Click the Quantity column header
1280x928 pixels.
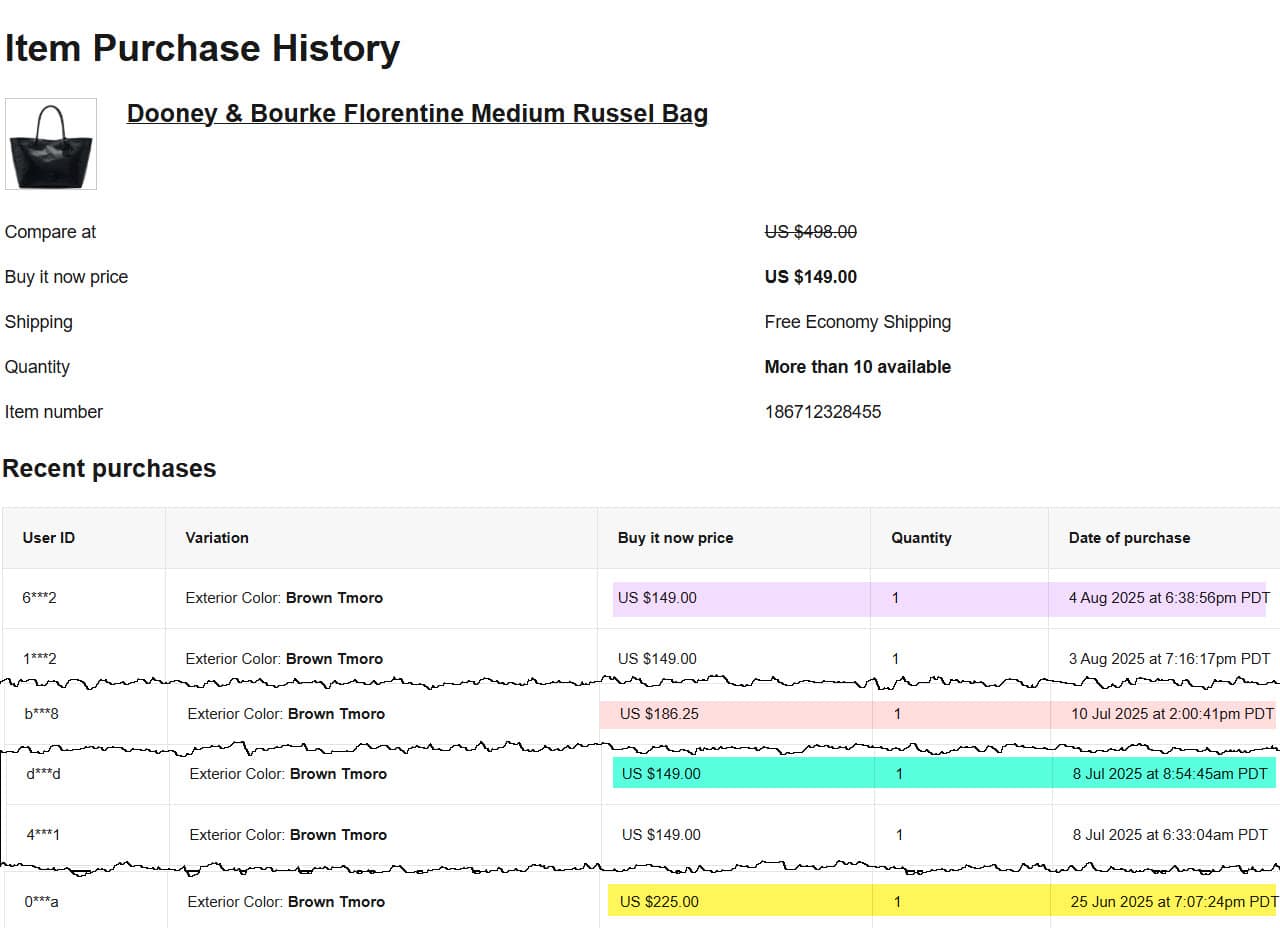tap(921, 538)
